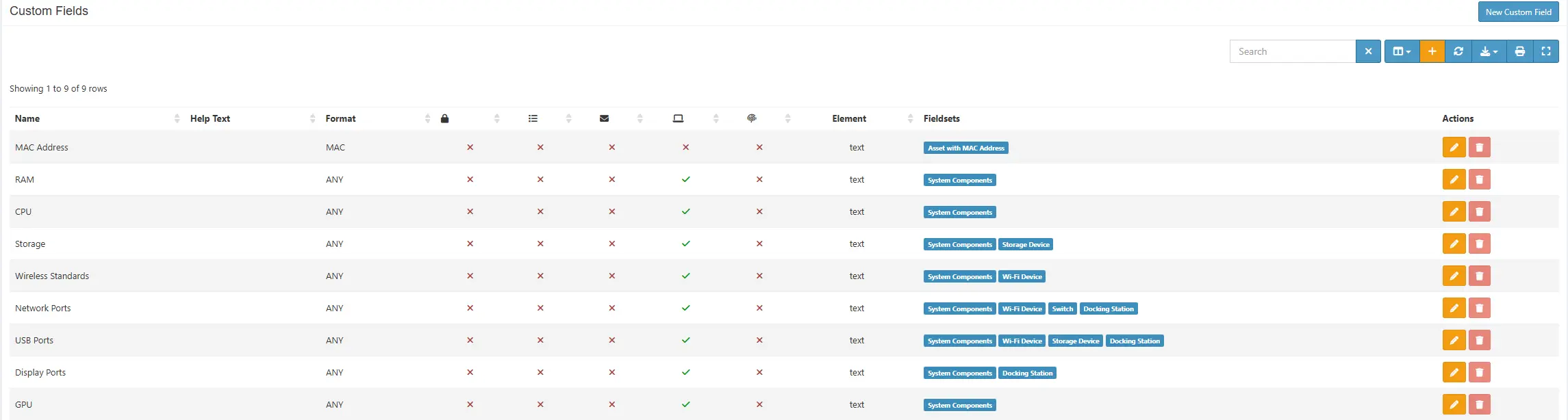Open Docking Station fieldset in Network Ports row
Image resolution: width=1568 pixels, height=420 pixels.
[1108, 309]
